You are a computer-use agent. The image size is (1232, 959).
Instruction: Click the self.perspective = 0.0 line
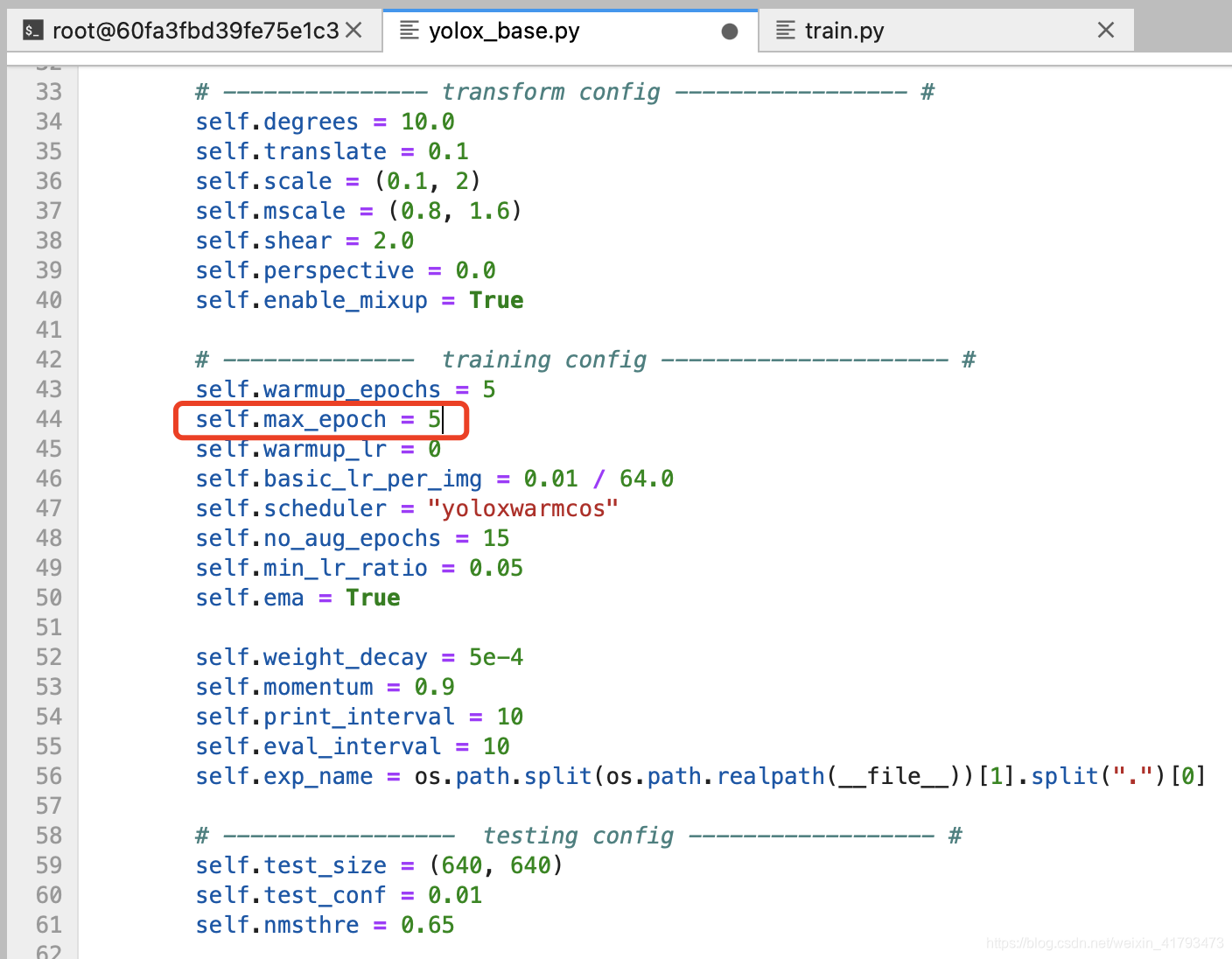(346, 270)
